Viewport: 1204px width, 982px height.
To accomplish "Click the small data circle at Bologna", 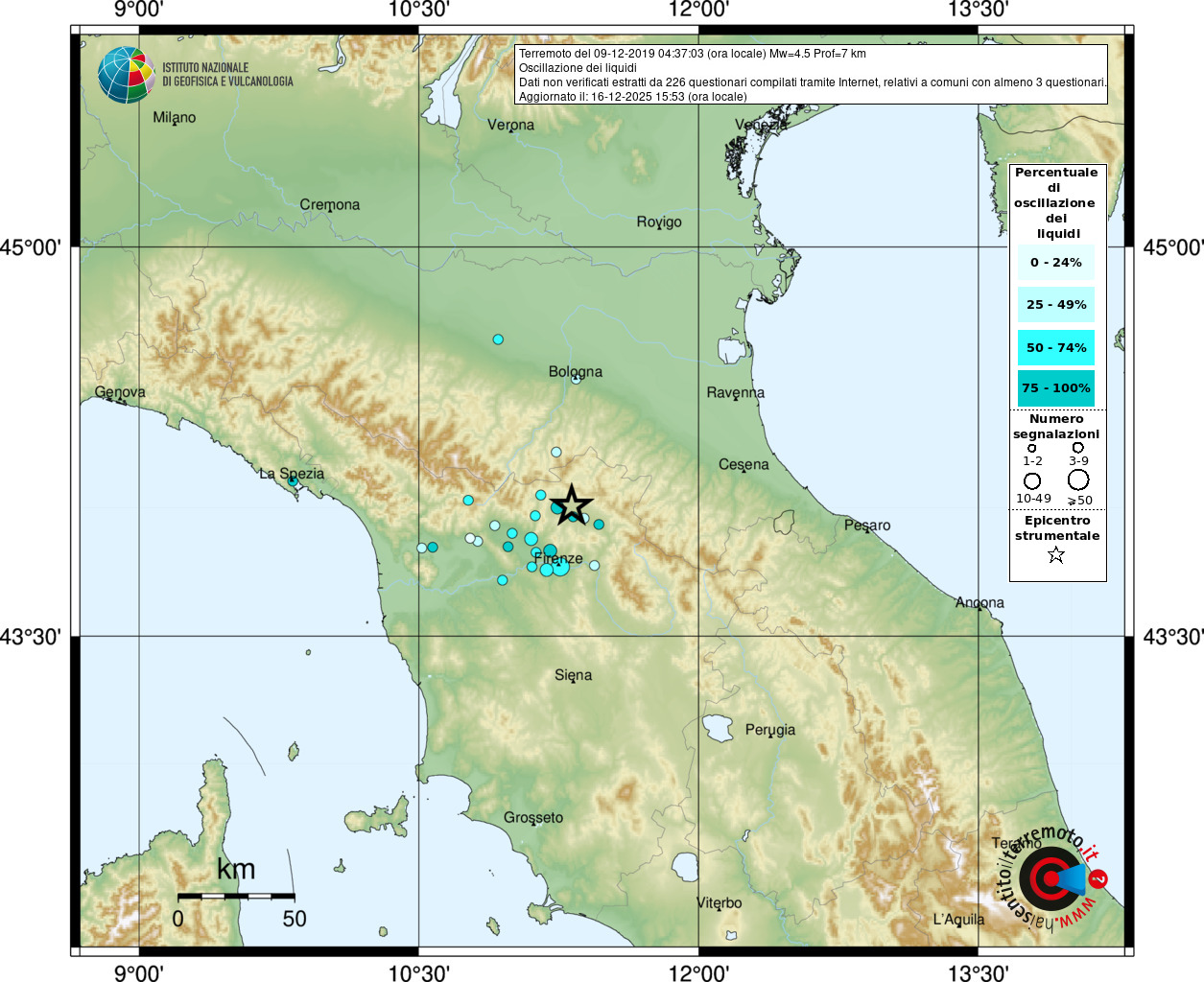I will (x=576, y=379).
